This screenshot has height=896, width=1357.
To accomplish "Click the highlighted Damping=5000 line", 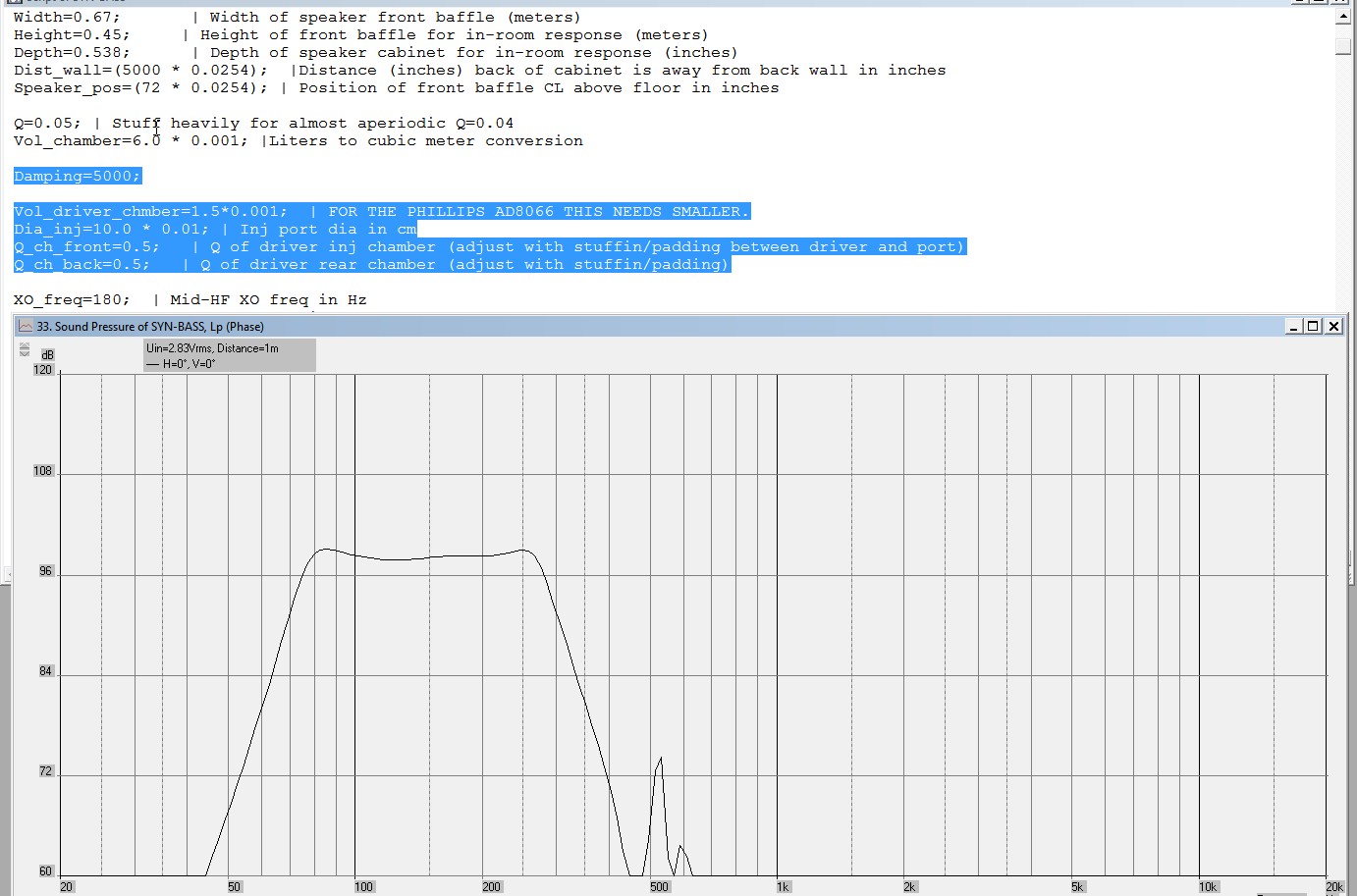I will [78, 177].
